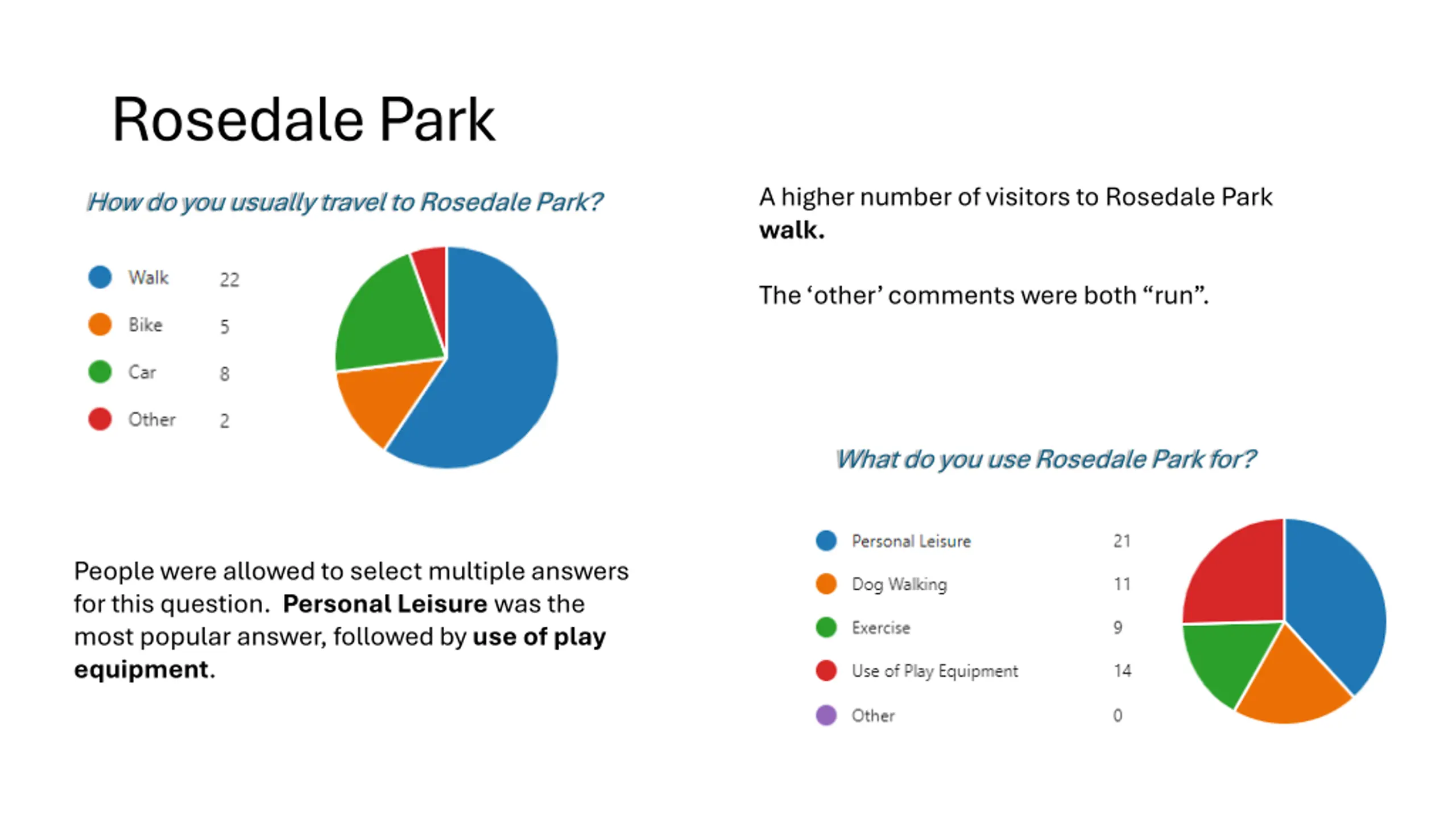Click the red Other legend dot in travel chart
1456x819 pixels.
(100, 419)
